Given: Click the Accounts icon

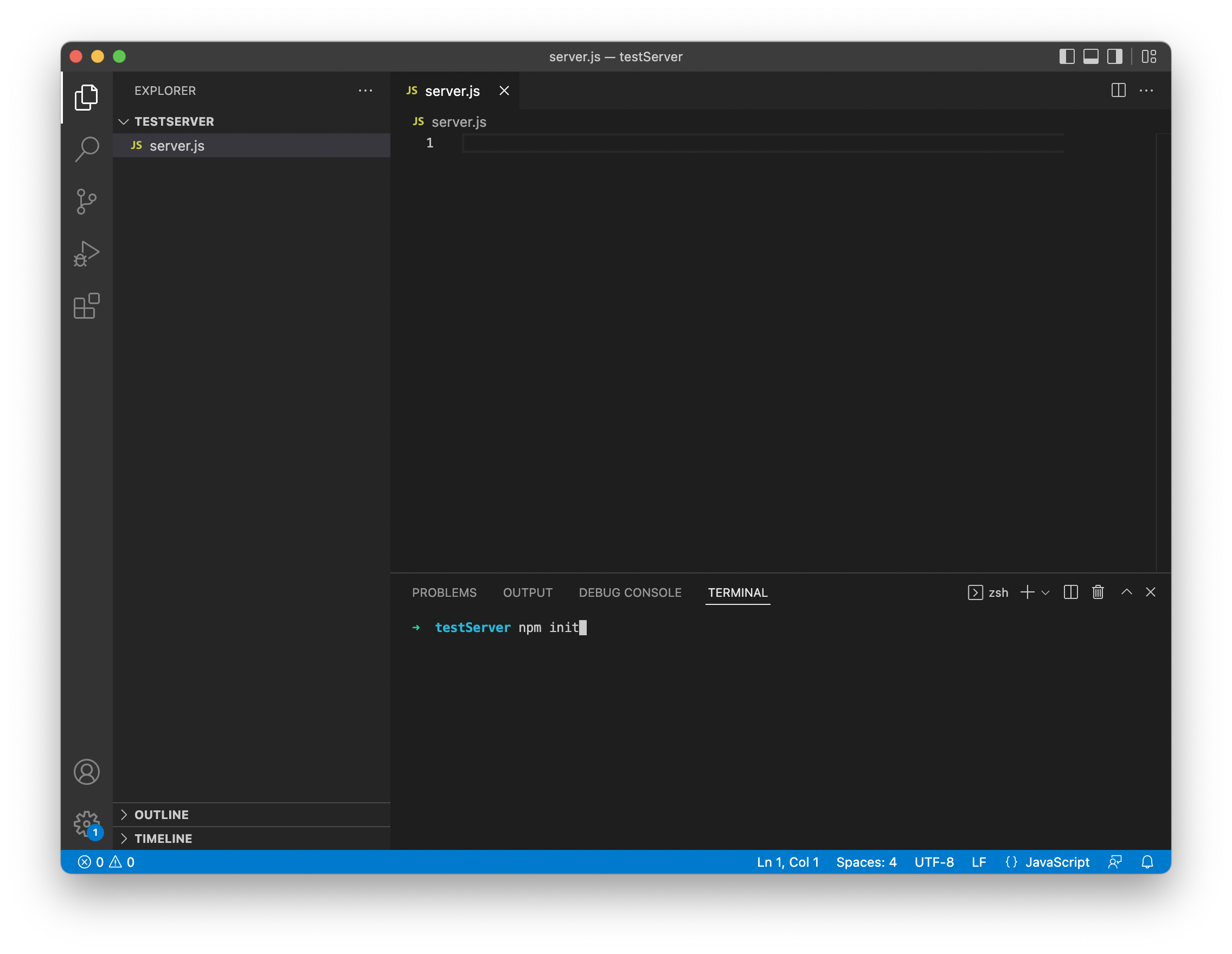Looking at the screenshot, I should click(86, 772).
